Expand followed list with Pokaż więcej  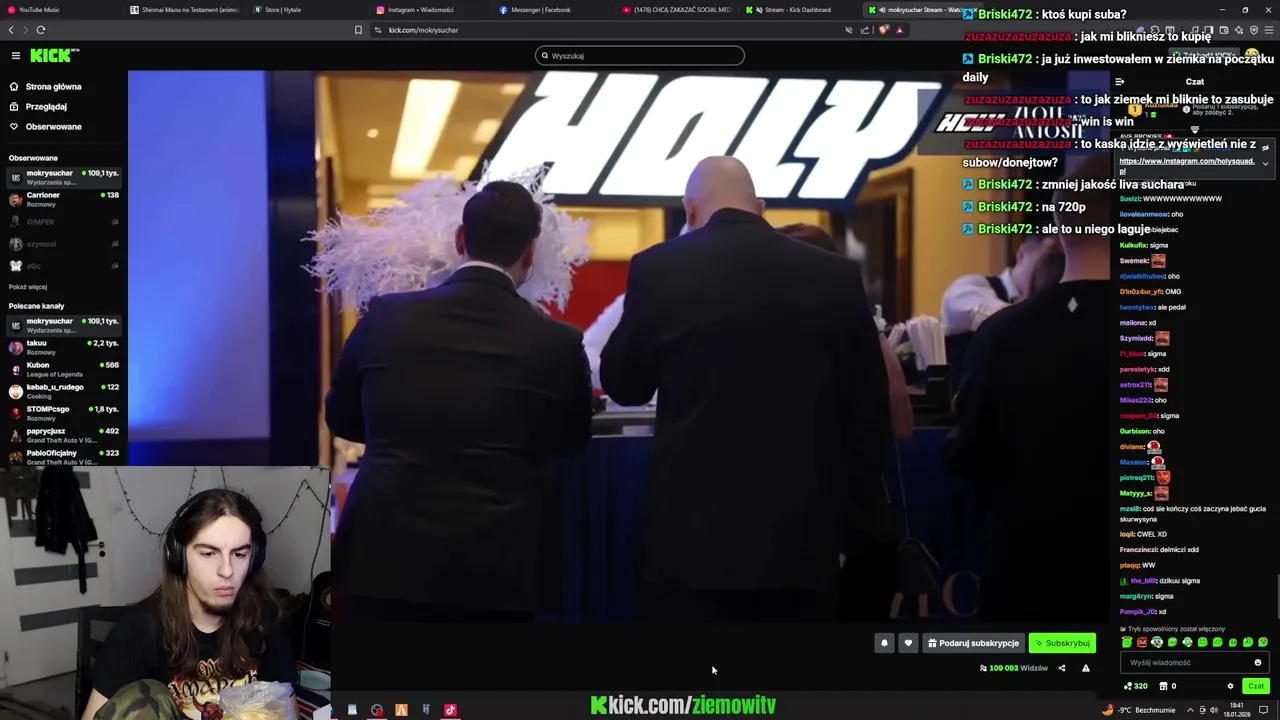pyautogui.click(x=28, y=287)
